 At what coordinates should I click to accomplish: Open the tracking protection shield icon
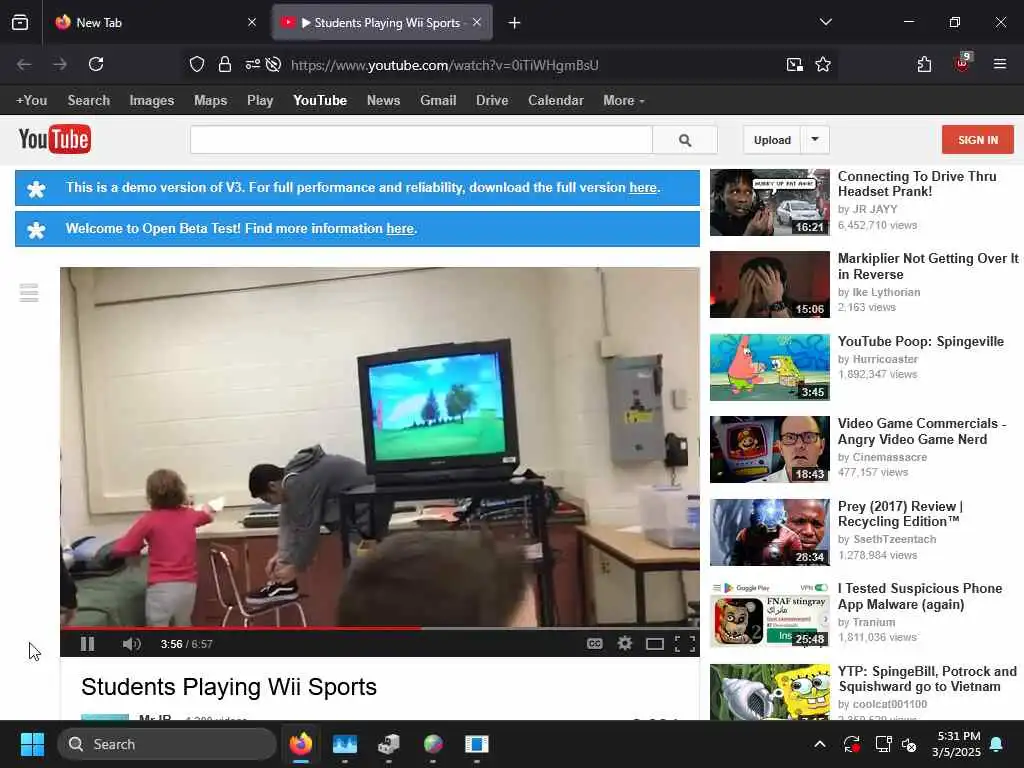[197, 64]
